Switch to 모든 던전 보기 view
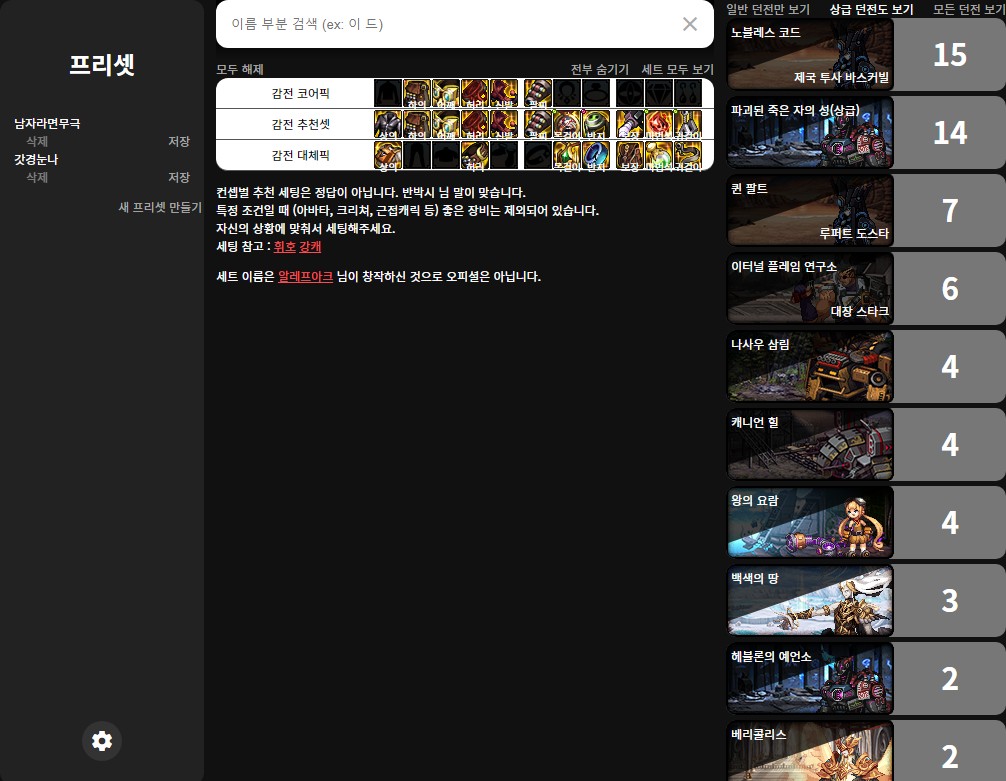Viewport: 1006px width, 781px height. pyautogui.click(x=969, y=9)
